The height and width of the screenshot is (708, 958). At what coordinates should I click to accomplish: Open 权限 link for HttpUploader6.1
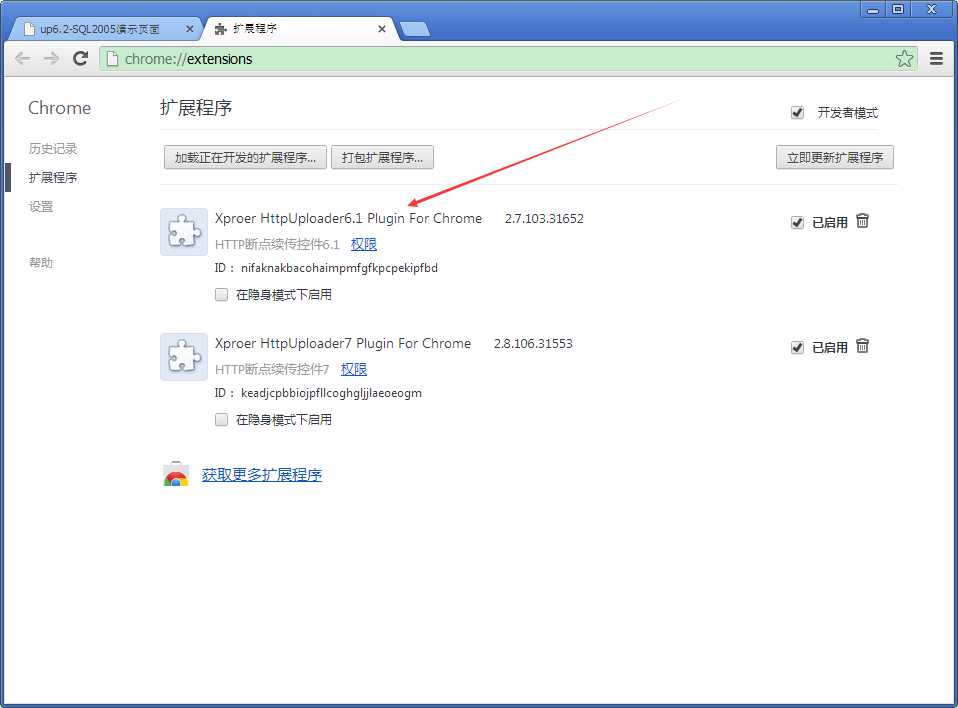click(364, 244)
